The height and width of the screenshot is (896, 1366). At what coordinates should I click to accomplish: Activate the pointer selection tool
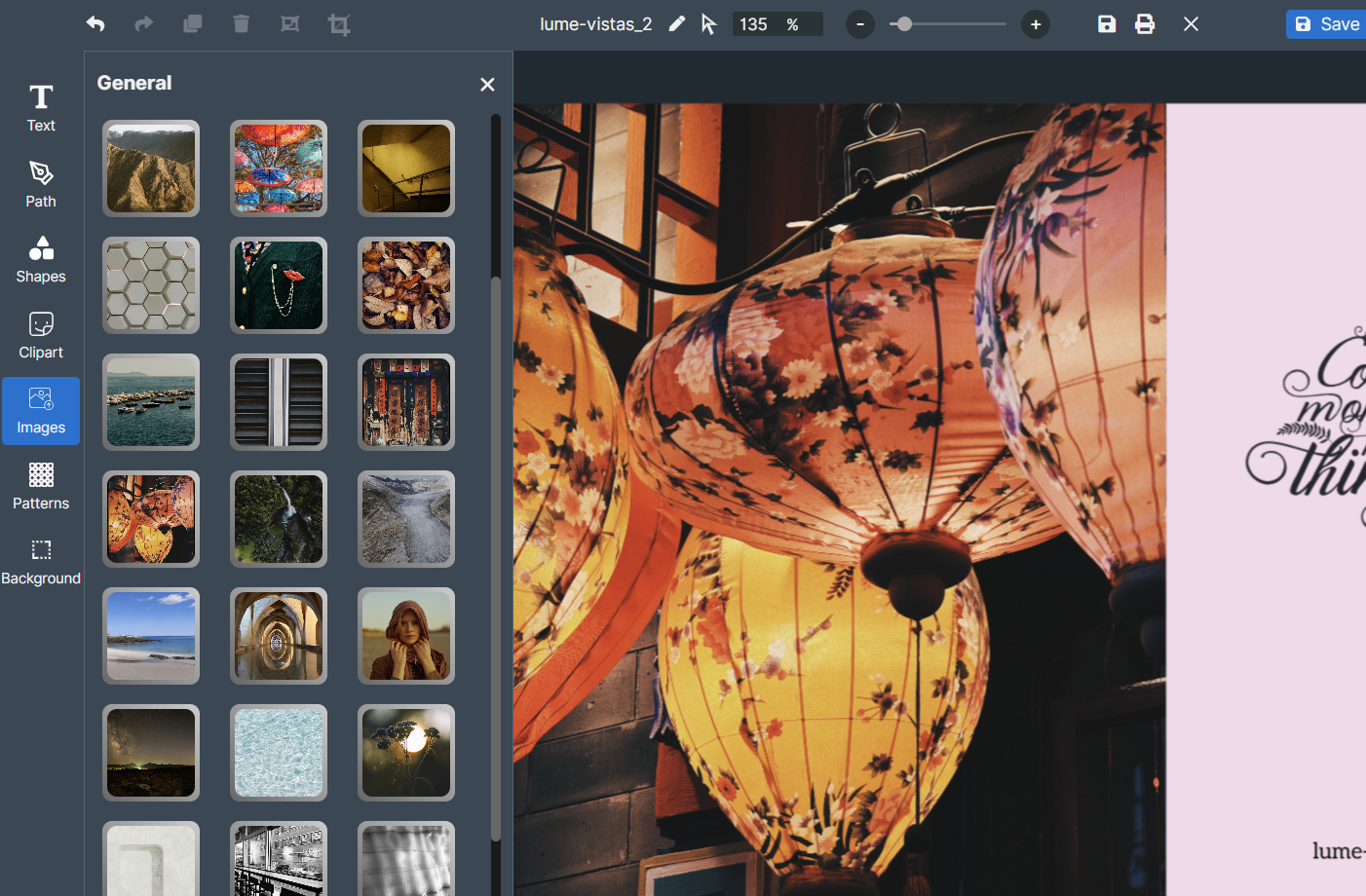tap(708, 24)
